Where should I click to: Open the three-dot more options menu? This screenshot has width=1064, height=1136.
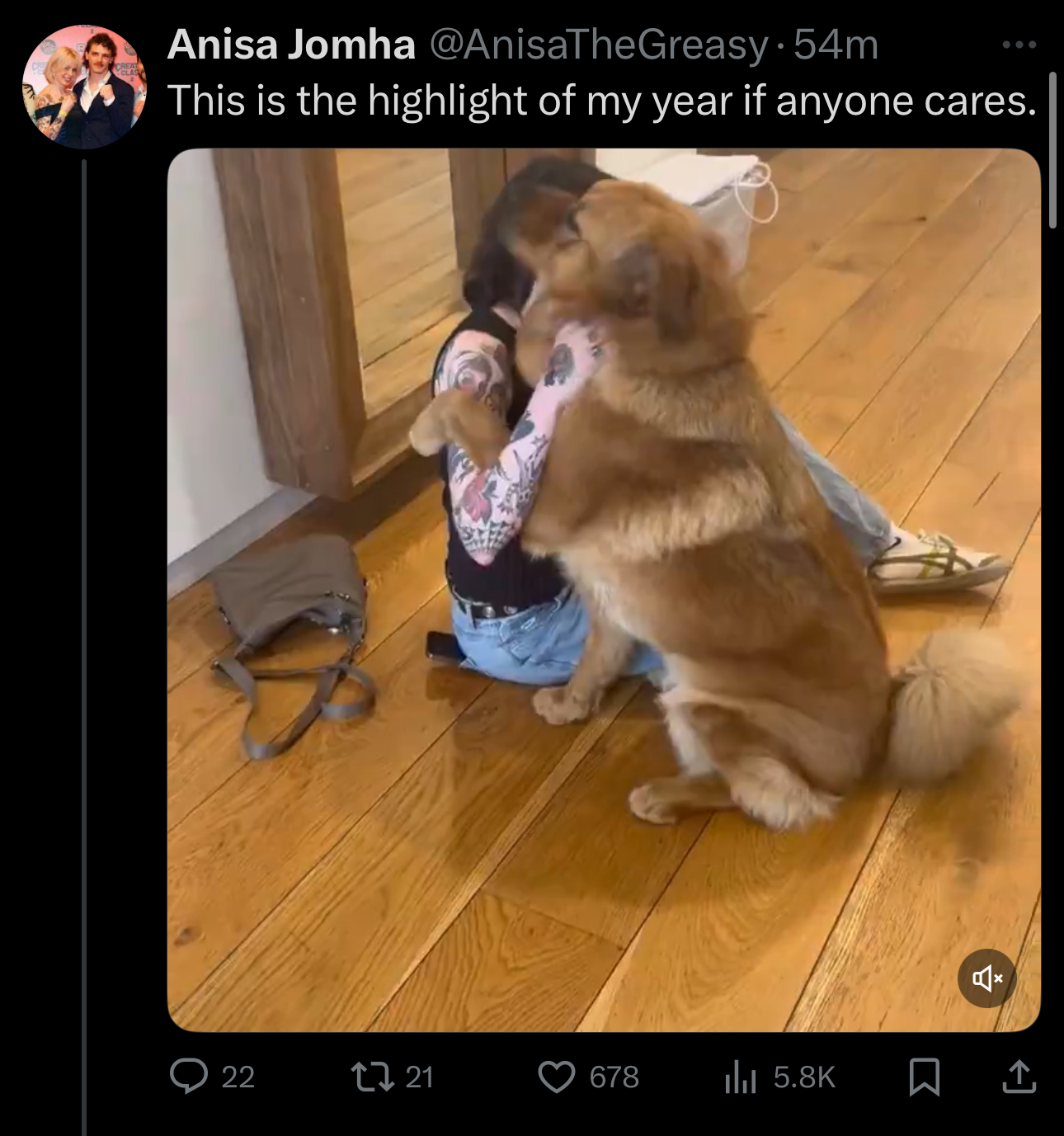coord(1019,45)
